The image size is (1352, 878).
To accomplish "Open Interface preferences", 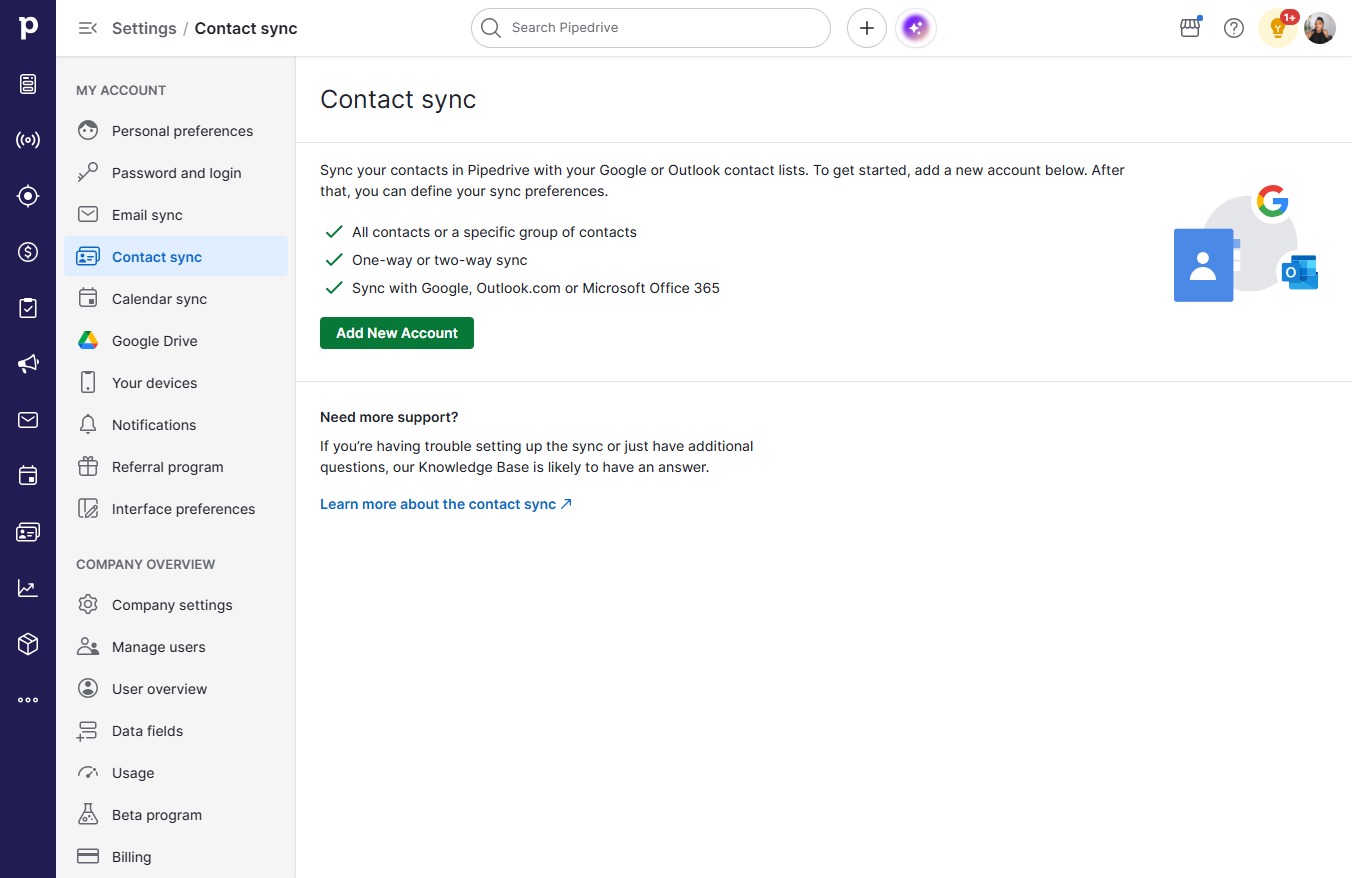I will click(176, 509).
